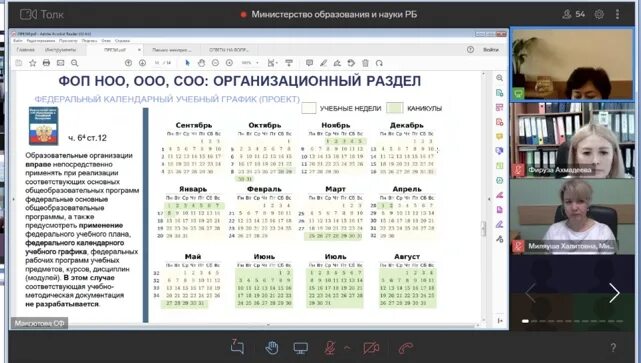Expand microphone options chevron next to mic
The height and width of the screenshot is (363, 641).
347,348
